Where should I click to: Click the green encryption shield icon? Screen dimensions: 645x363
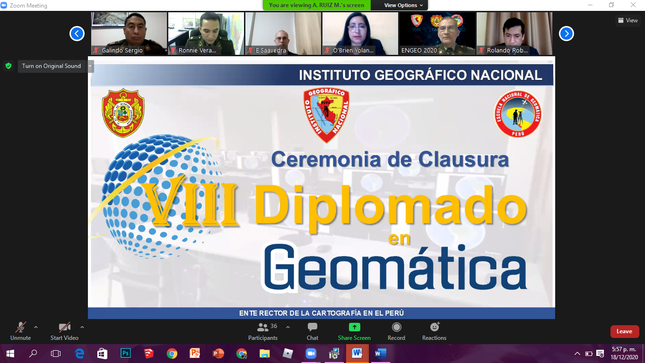click(9, 66)
